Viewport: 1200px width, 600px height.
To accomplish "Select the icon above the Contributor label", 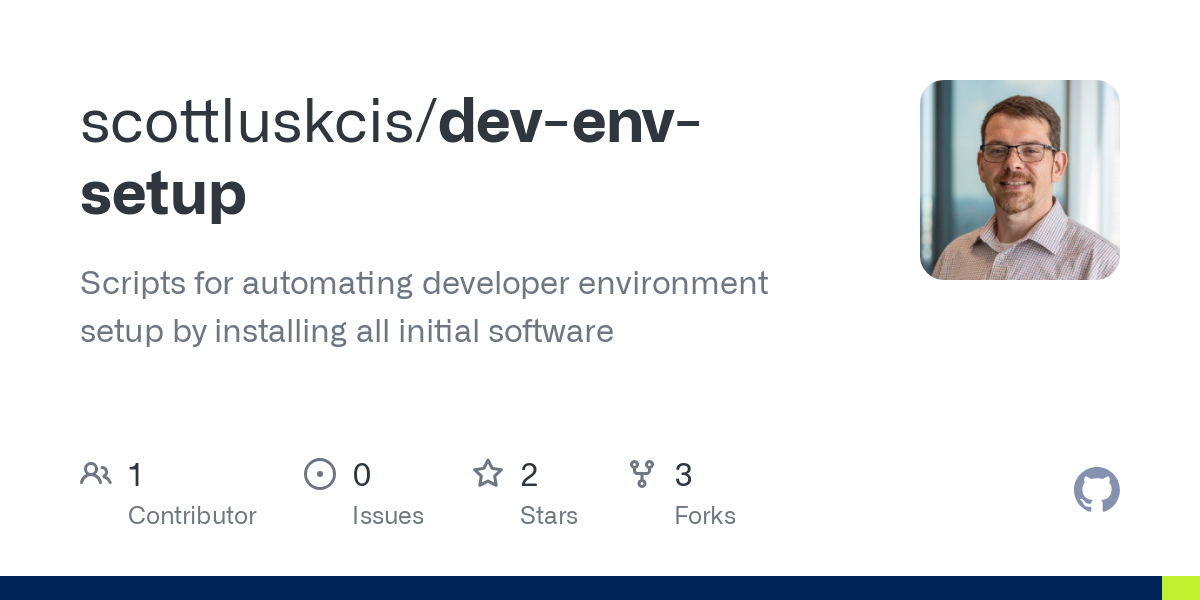I will point(96,473).
